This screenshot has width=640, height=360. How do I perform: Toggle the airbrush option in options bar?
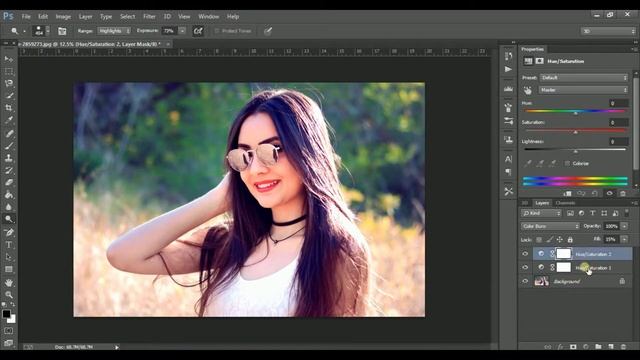(198, 31)
